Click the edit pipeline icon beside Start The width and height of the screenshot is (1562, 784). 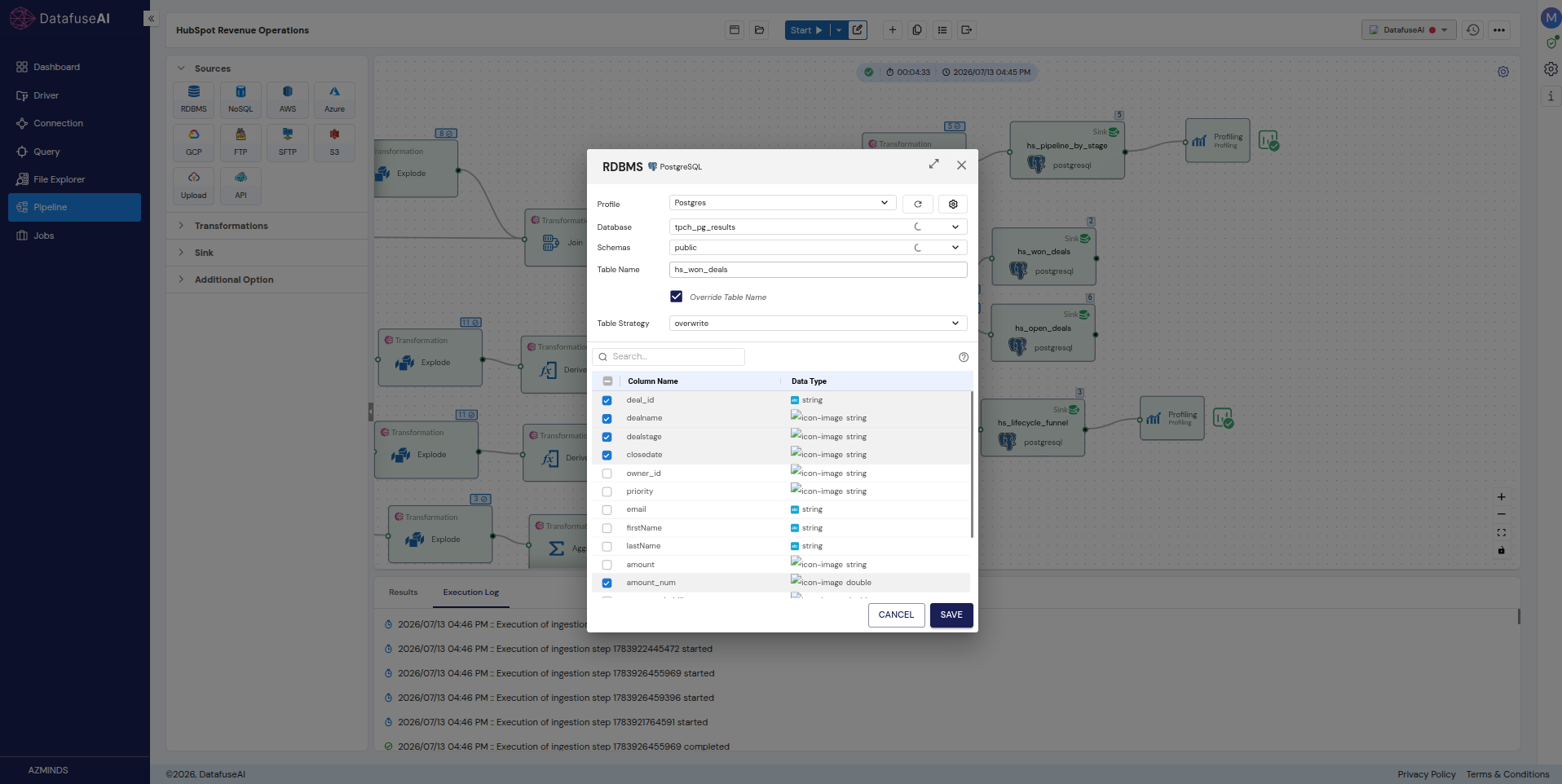point(858,30)
